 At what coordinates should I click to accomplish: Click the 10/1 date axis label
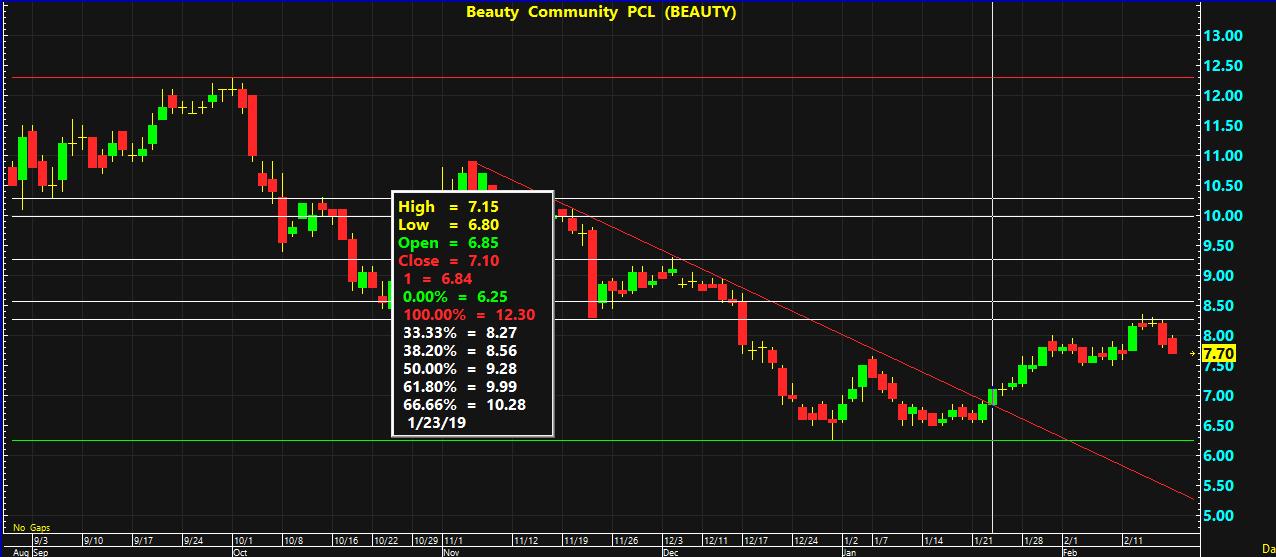(x=242, y=540)
